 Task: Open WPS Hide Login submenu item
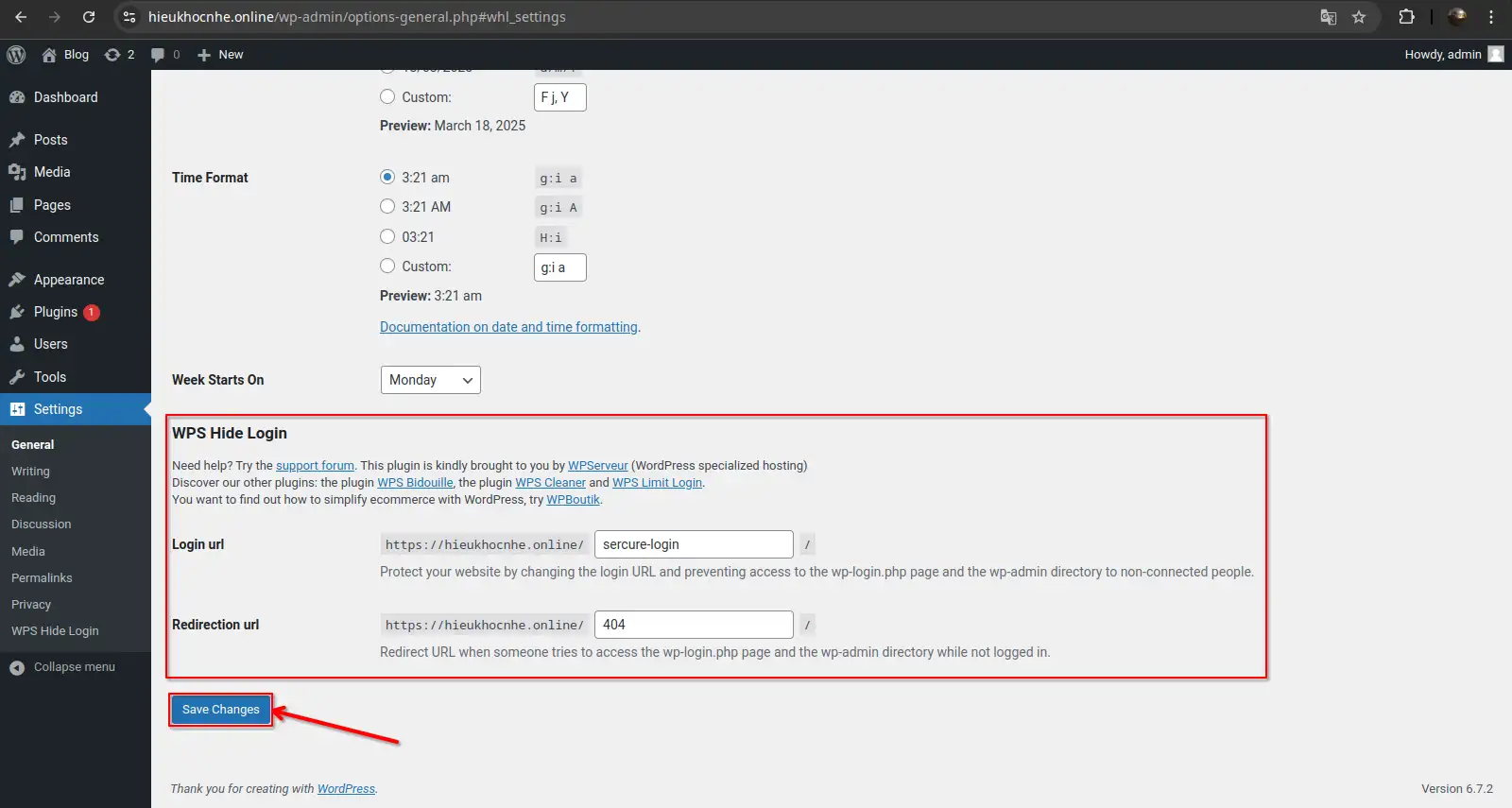55,630
